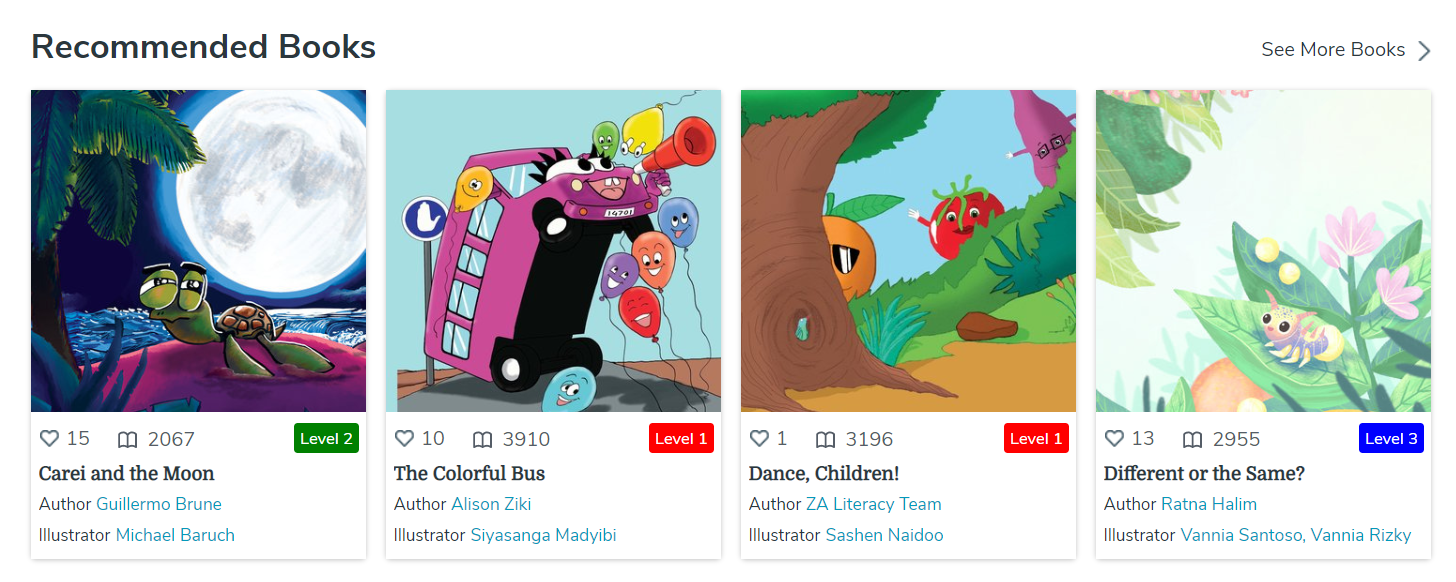Like Carei and the Moon with heart icon

[x=49, y=438]
